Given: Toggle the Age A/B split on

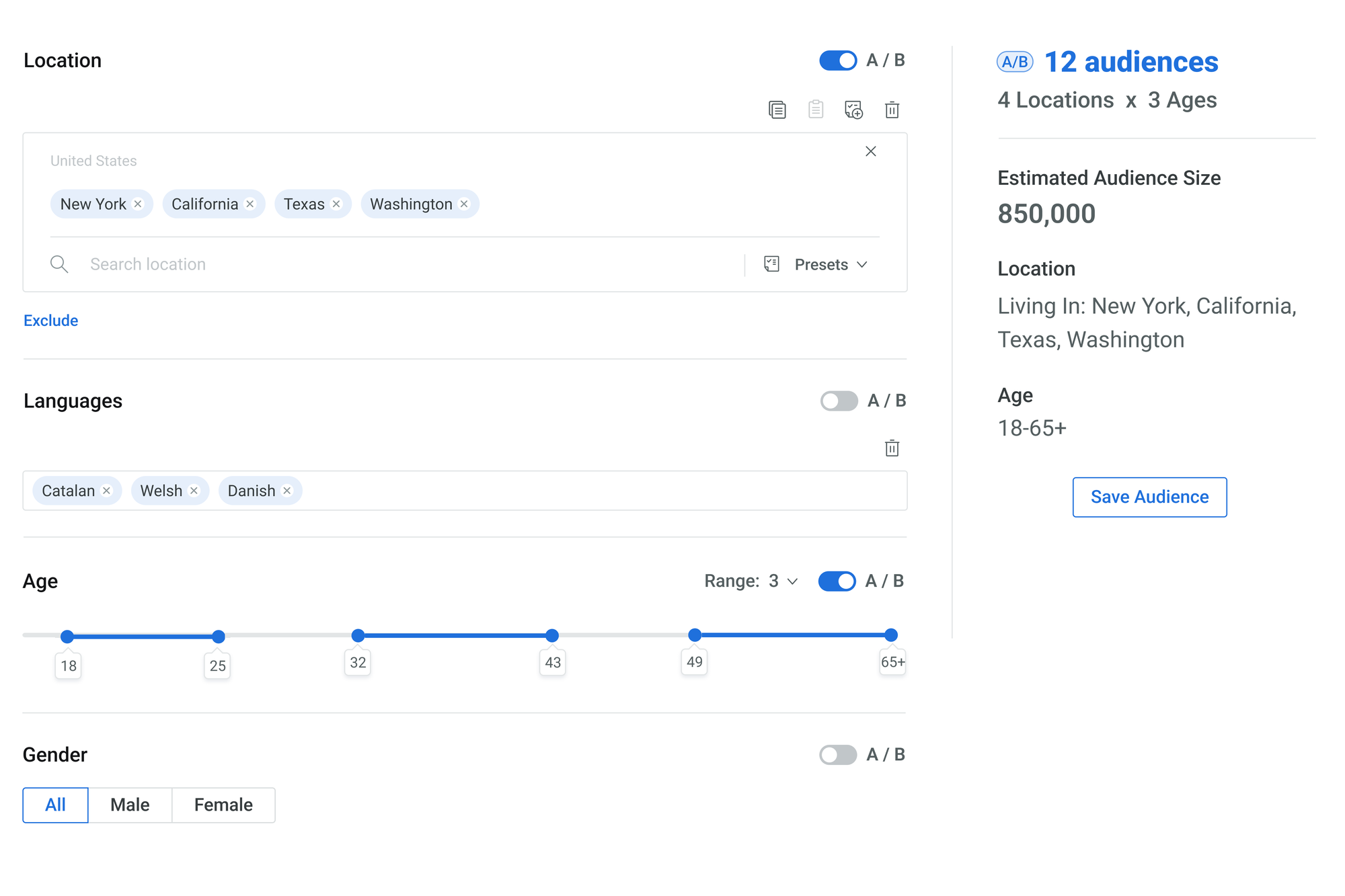Looking at the screenshot, I should coord(838,581).
